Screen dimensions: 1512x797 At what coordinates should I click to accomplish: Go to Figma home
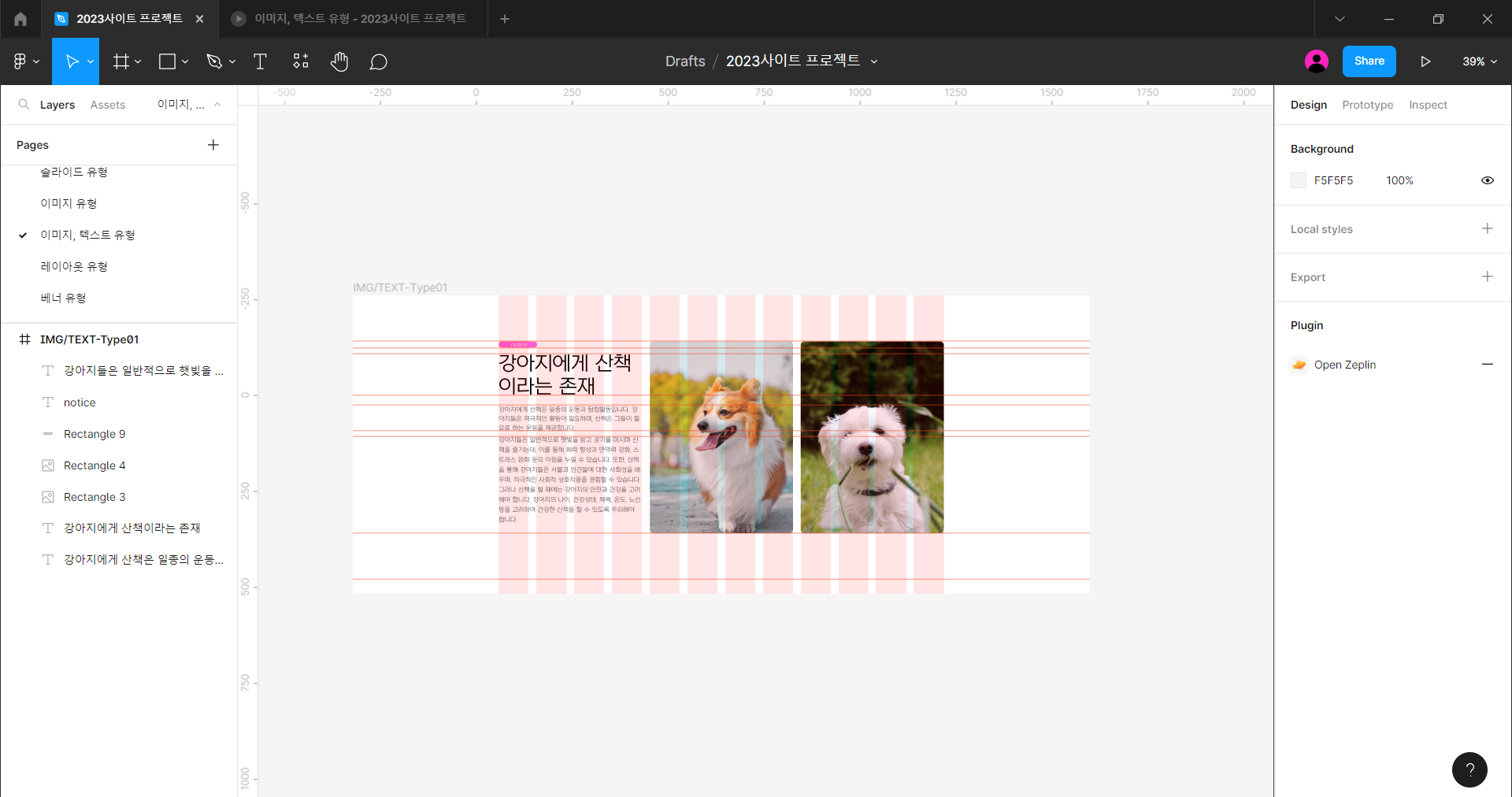click(20, 19)
